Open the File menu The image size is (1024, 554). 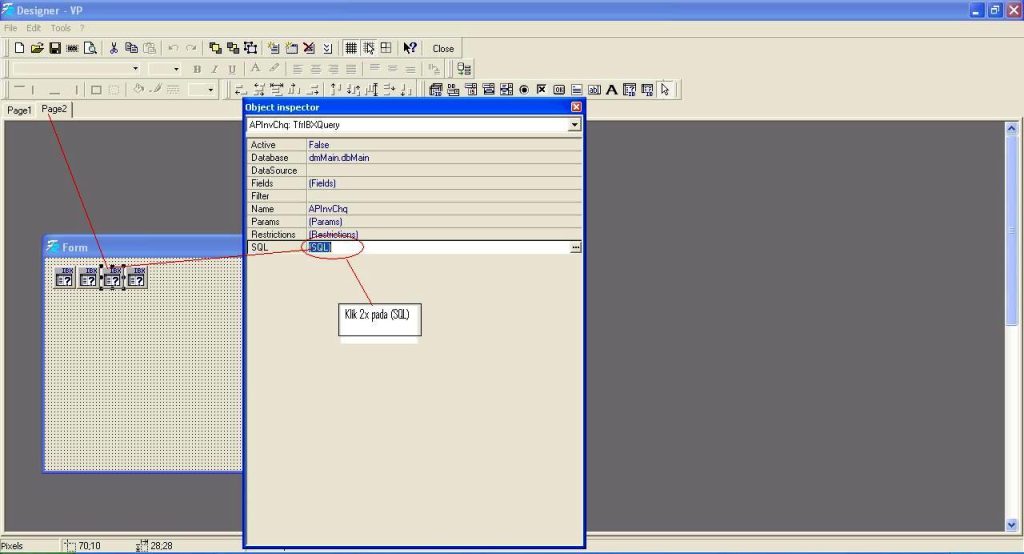pyautogui.click(x=10, y=28)
